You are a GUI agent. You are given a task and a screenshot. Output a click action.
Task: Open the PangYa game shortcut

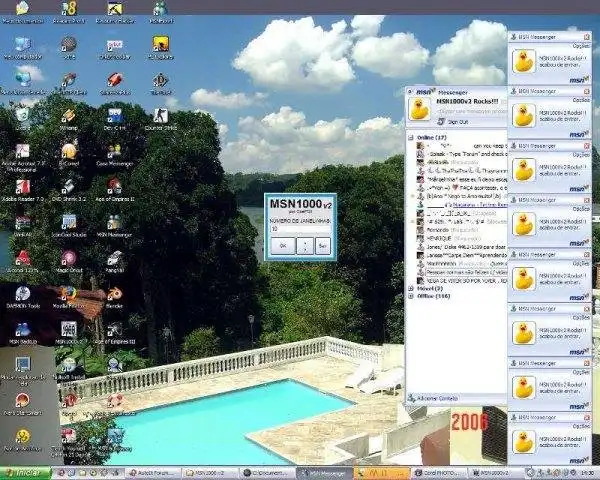pos(114,260)
